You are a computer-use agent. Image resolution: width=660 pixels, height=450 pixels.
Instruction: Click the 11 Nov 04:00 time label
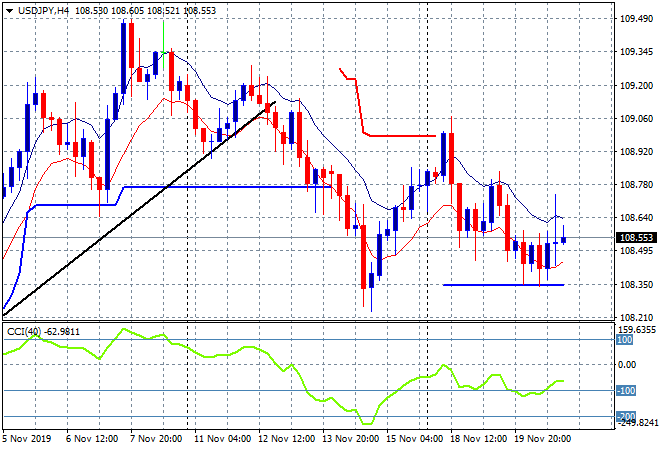click(x=223, y=439)
